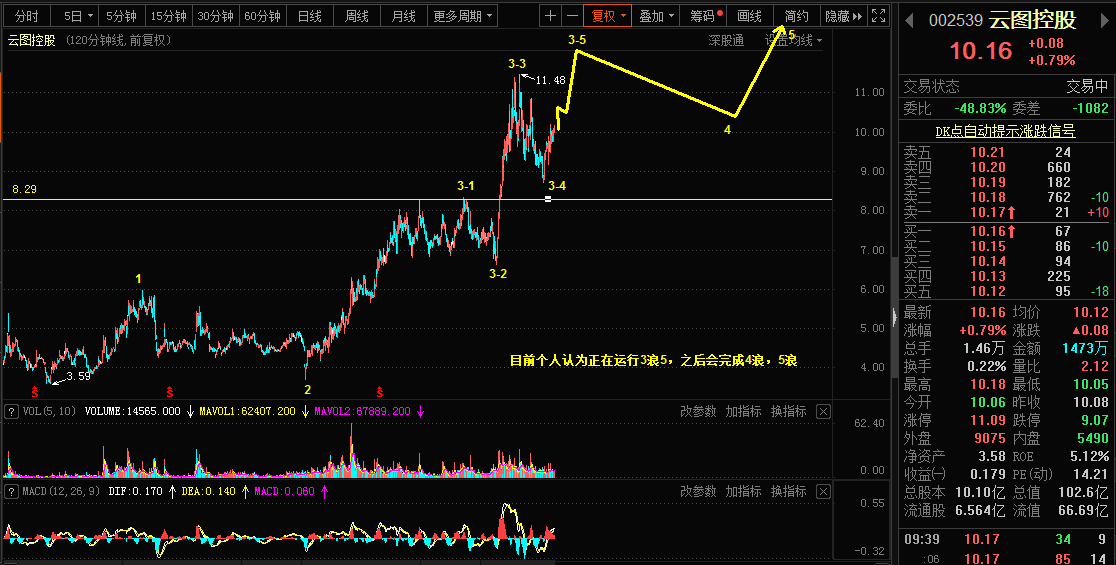Click 加指标 in MACD panel
Screen dimensions: 1116x565
click(743, 491)
